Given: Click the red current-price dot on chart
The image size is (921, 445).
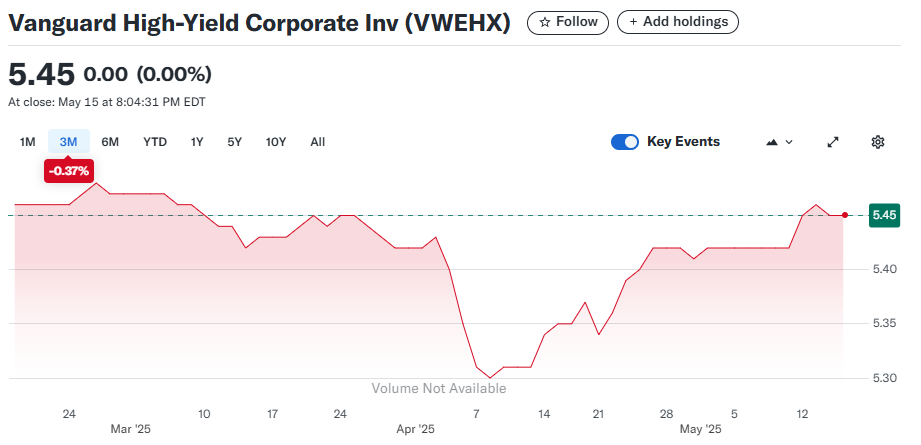Looking at the screenshot, I should point(845,215).
